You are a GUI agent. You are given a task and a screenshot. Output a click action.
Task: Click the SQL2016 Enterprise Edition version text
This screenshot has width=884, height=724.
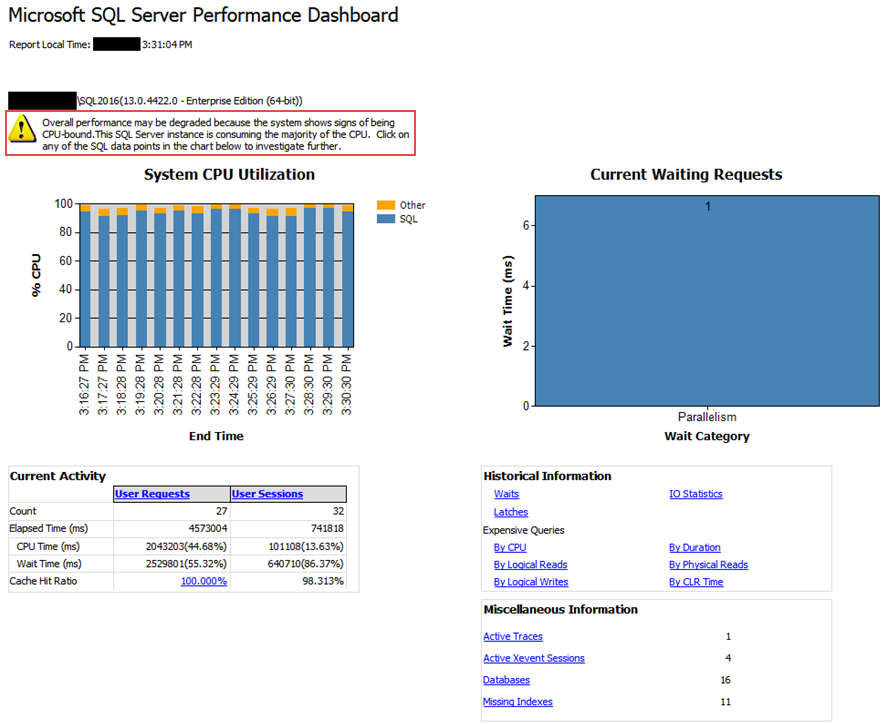191,101
